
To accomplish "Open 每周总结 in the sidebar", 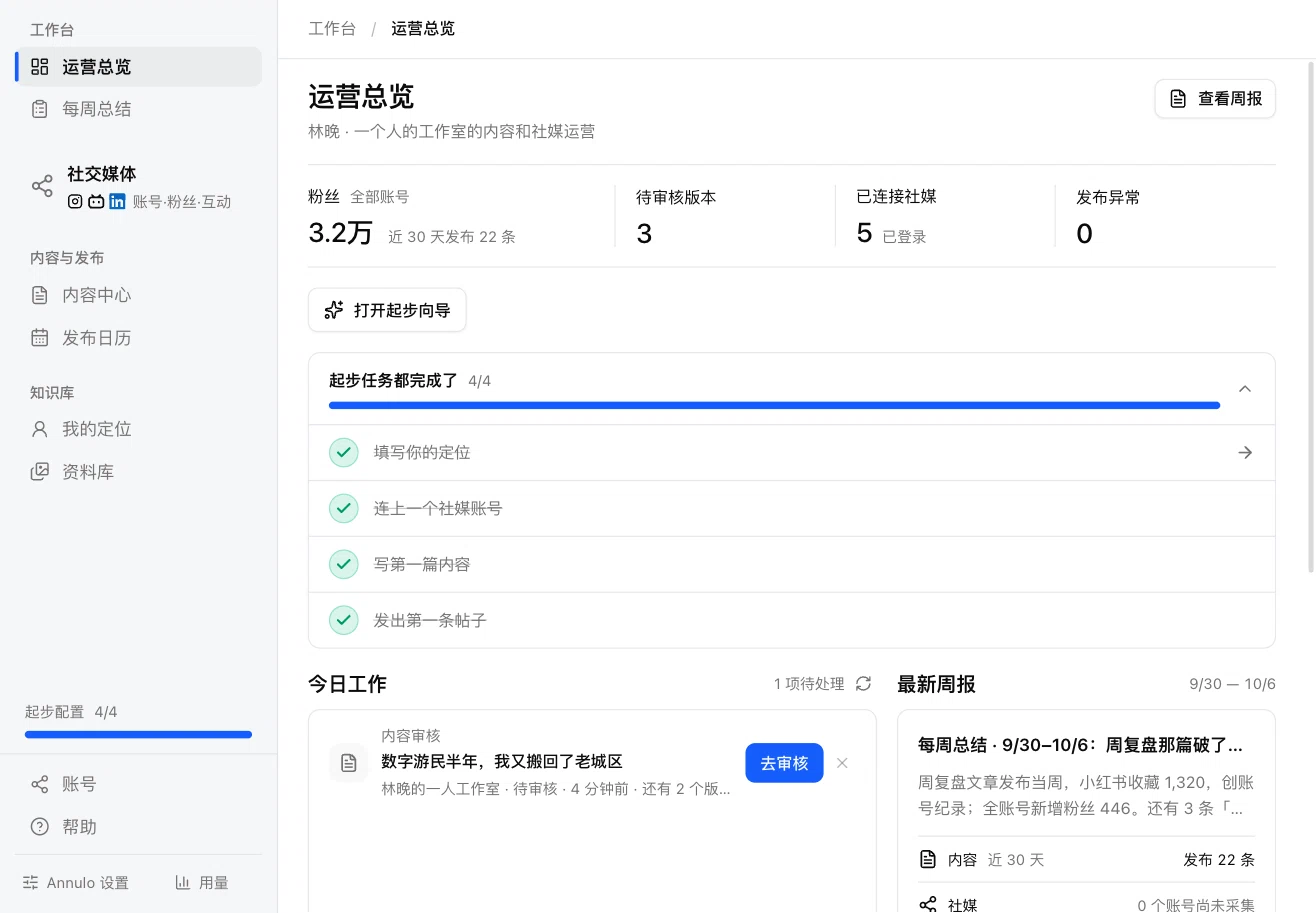I will click(139, 109).
